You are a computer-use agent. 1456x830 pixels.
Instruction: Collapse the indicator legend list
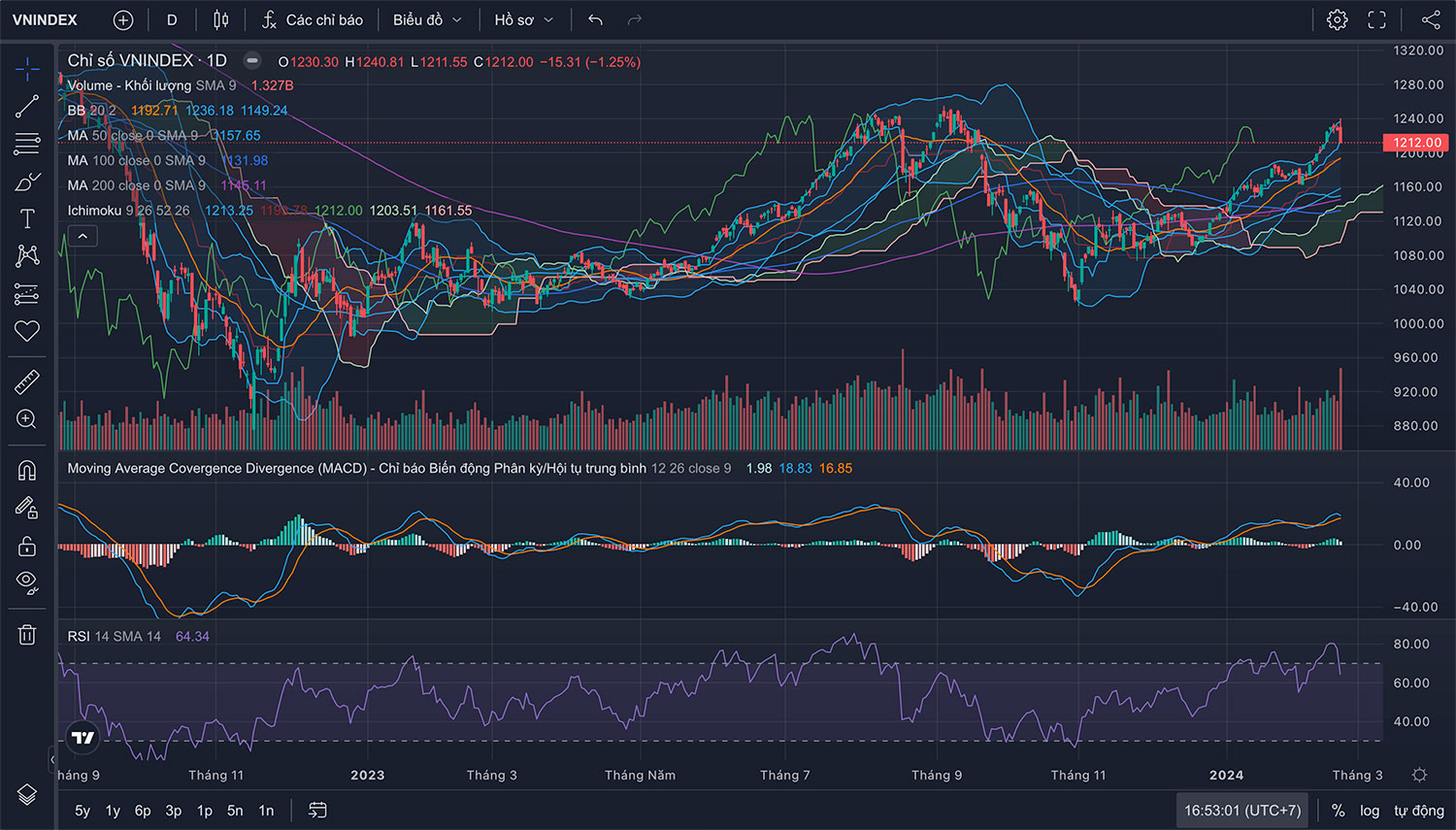(83, 236)
